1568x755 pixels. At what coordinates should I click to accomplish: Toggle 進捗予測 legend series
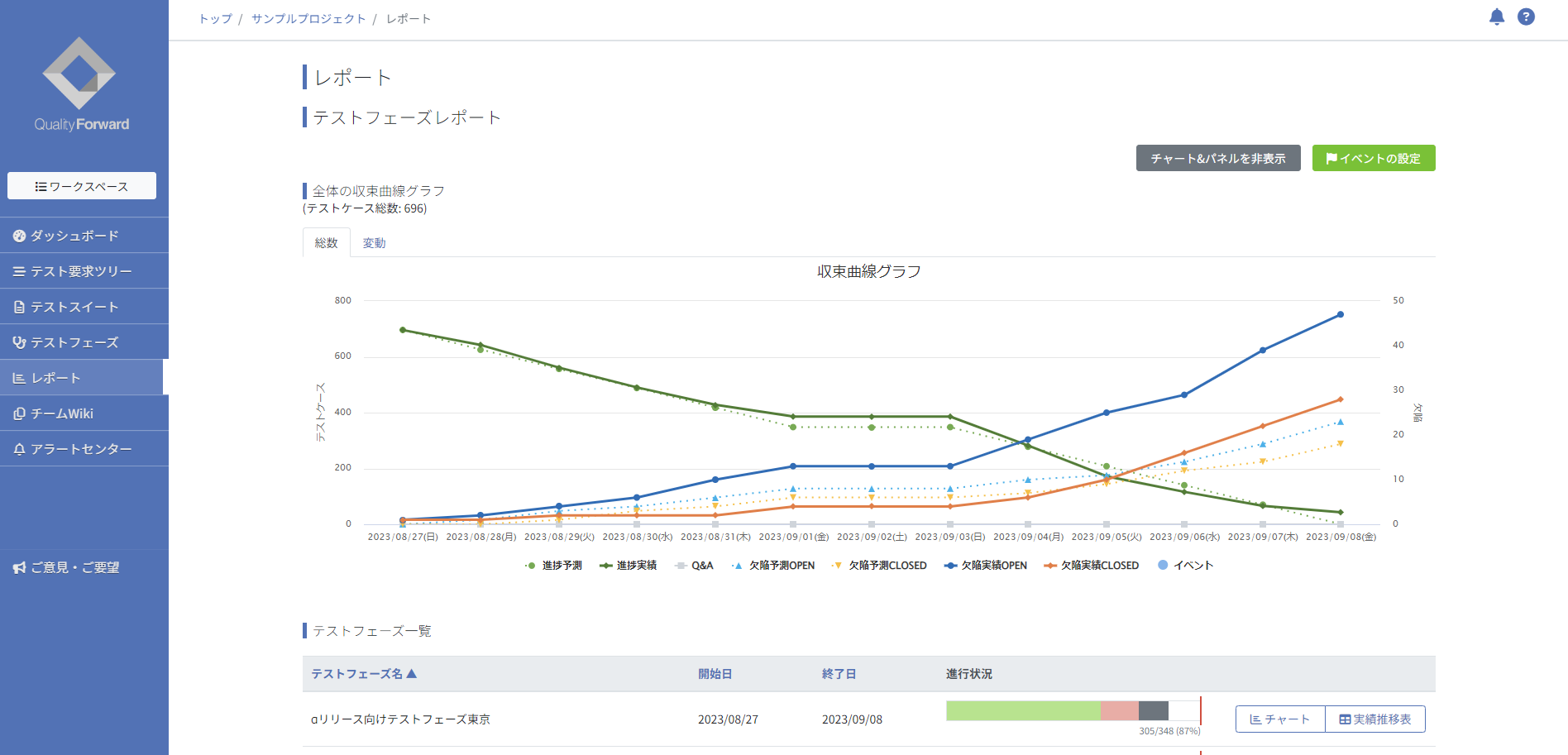(553, 566)
